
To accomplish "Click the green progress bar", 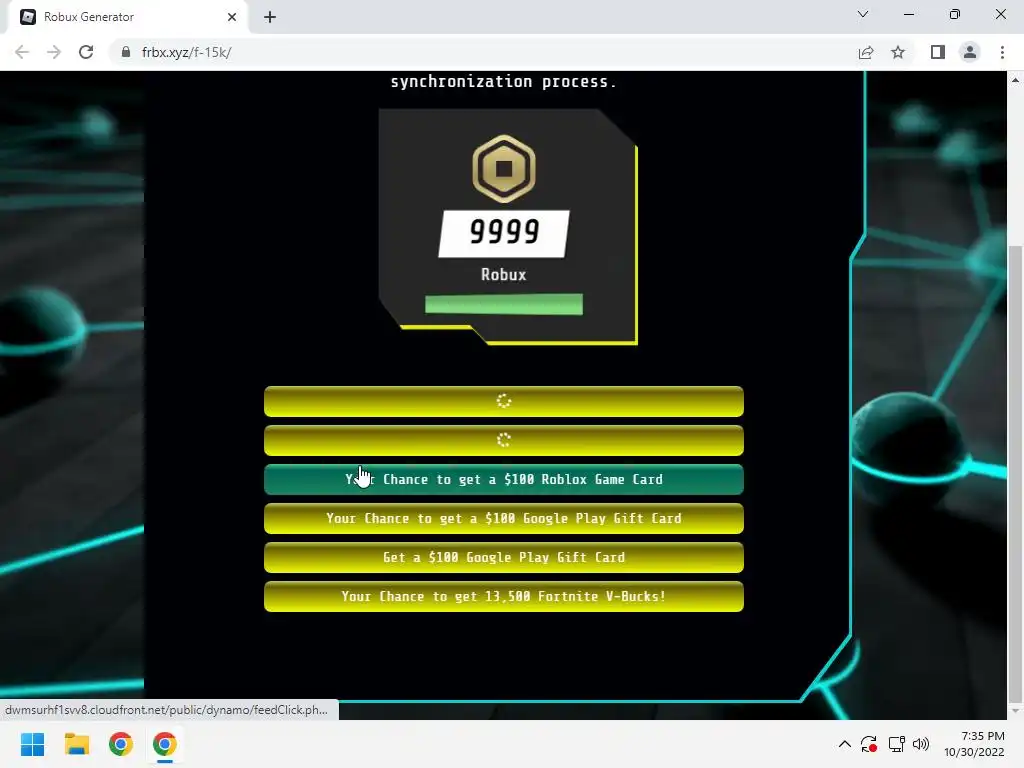I will (504, 304).
